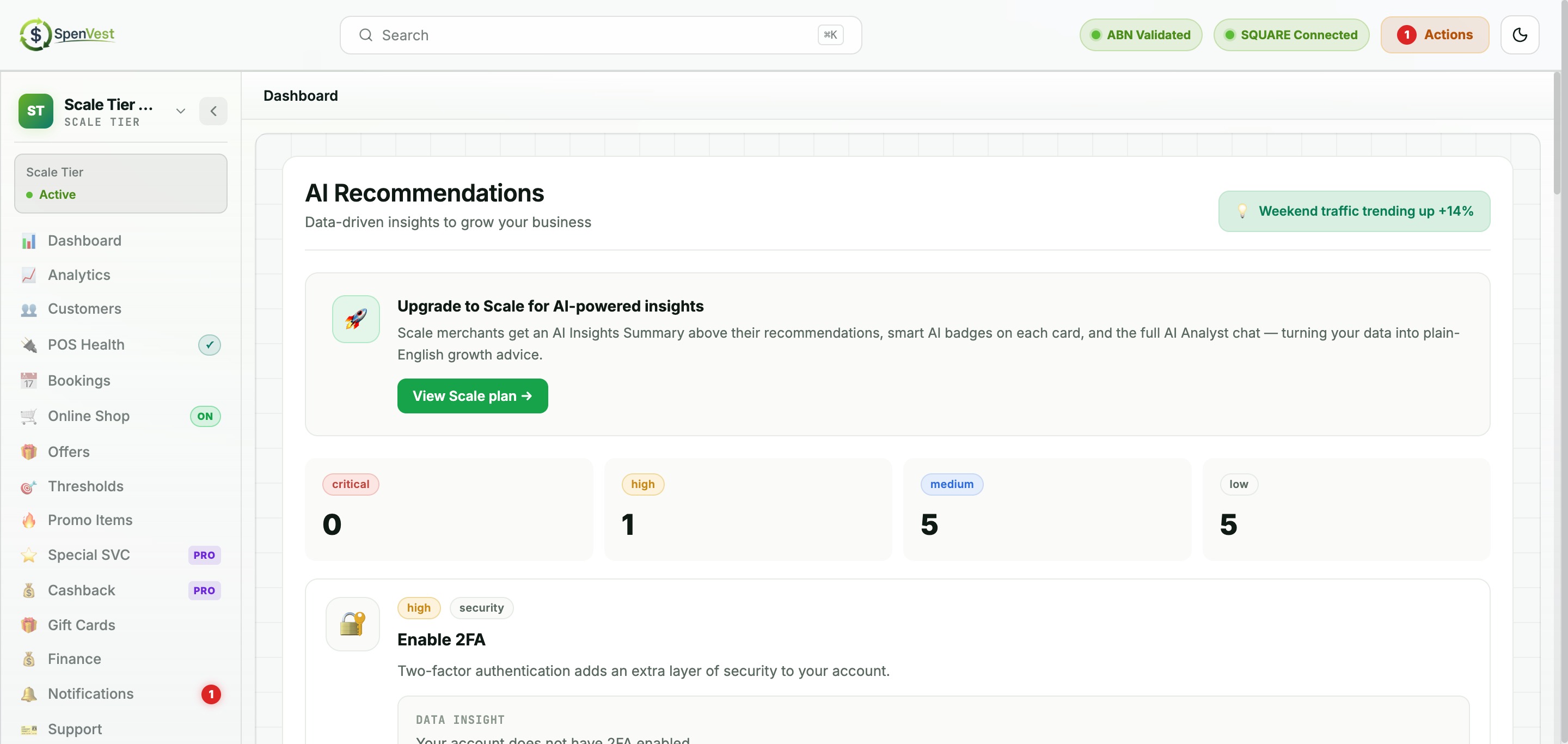
Task: Click the high priority count card
Action: pyautogui.click(x=748, y=510)
